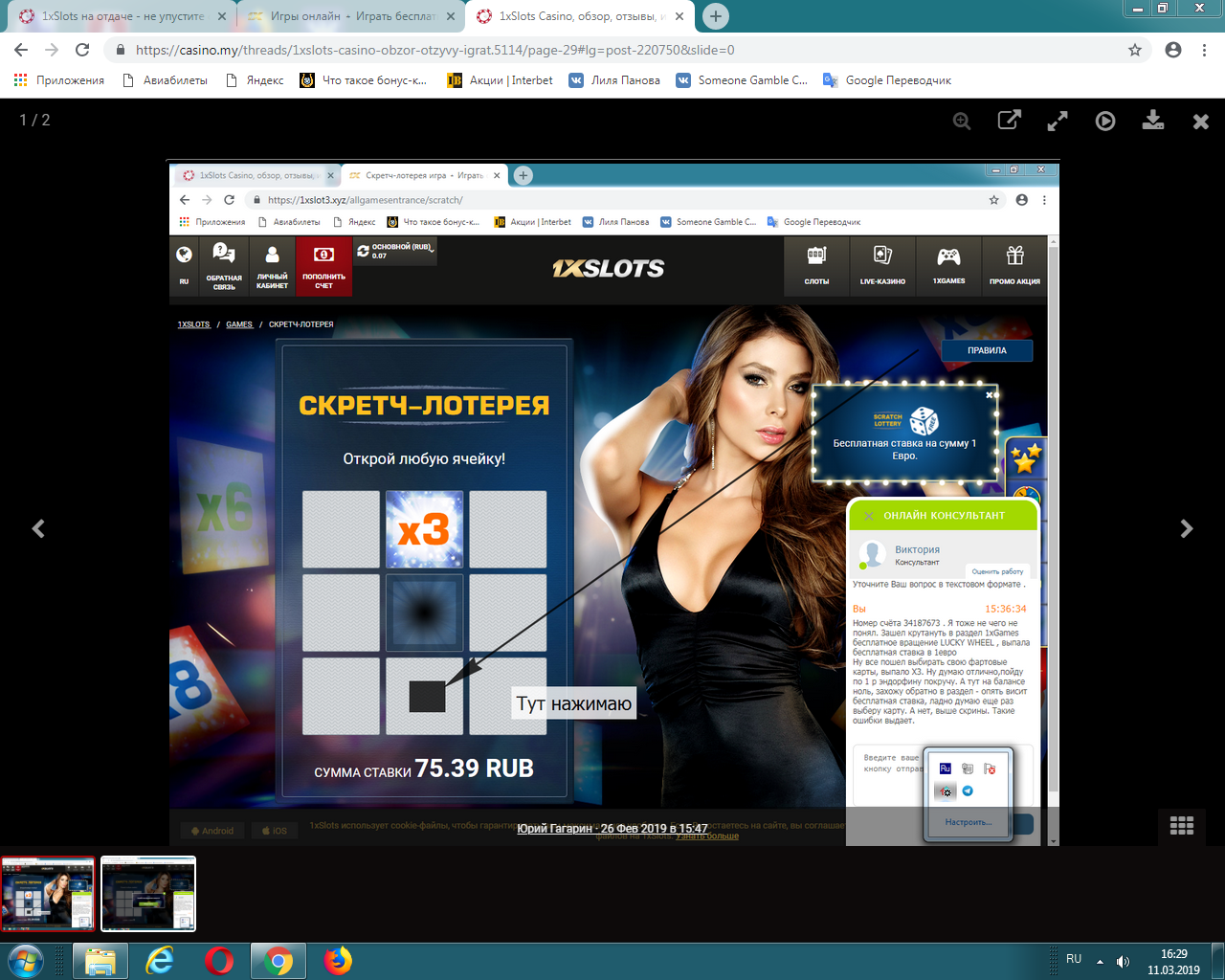The width and height of the screenshot is (1225, 980).
Task: Focus the casino.my address bar
Action: coord(612,50)
